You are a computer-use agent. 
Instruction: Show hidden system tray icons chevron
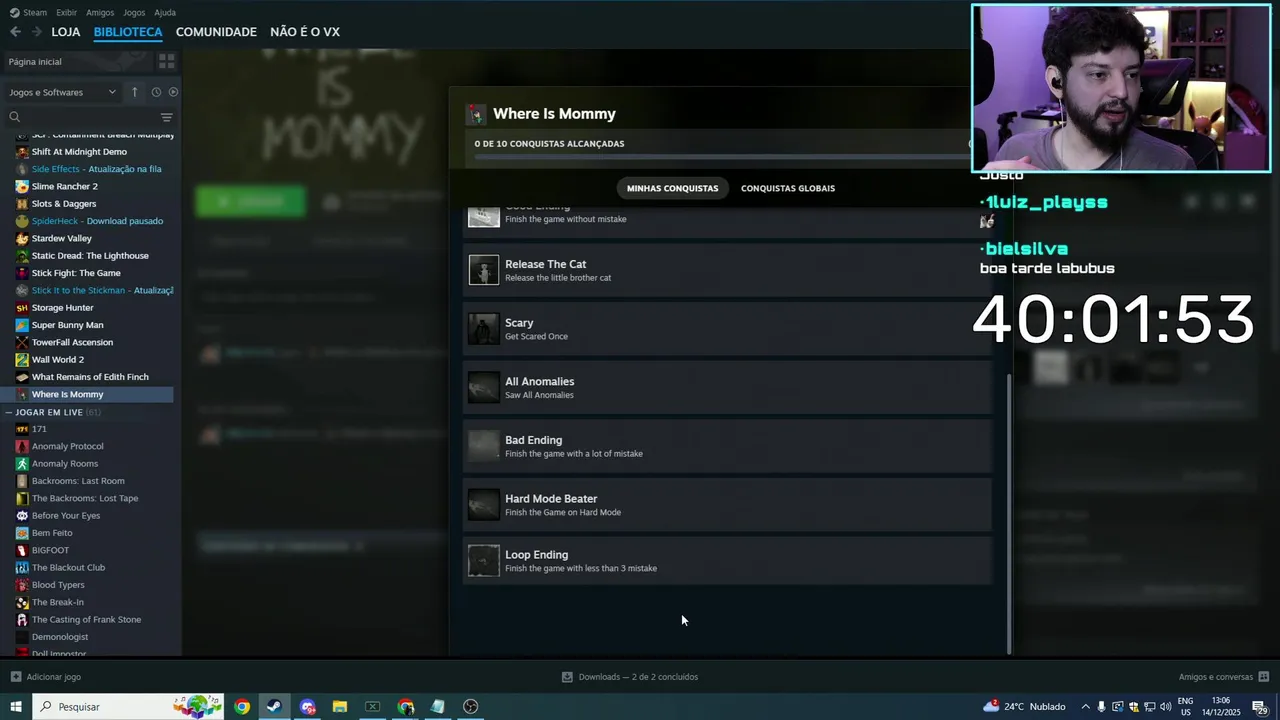pyautogui.click(x=1086, y=707)
